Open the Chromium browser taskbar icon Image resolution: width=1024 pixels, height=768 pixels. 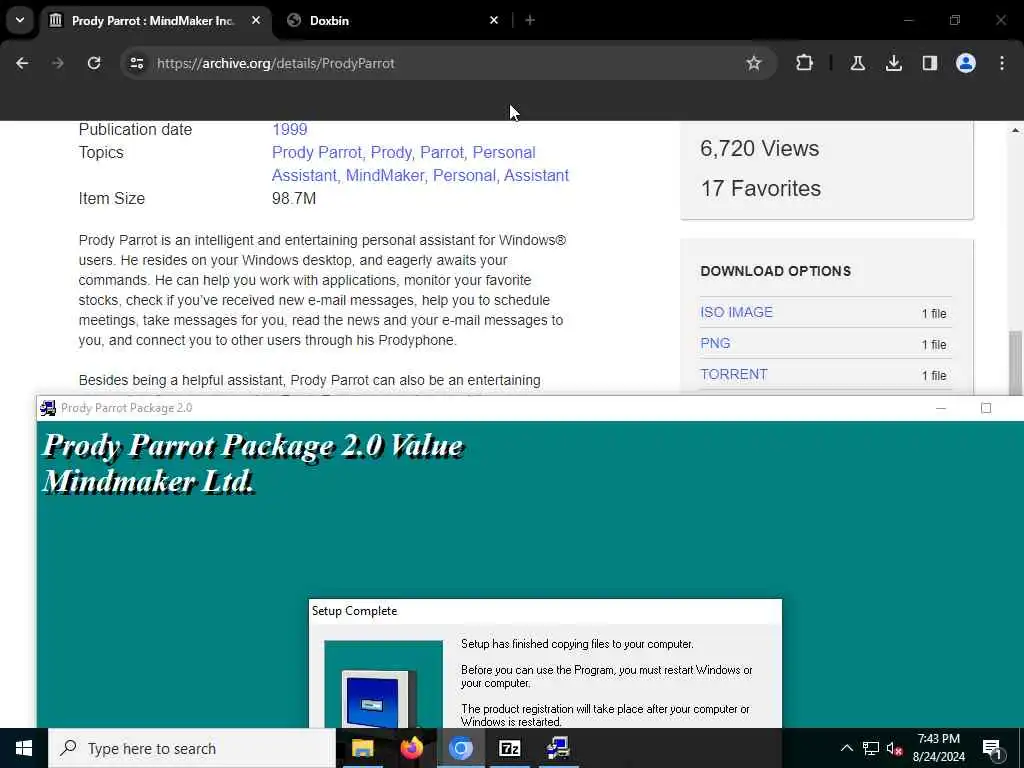pyautogui.click(x=460, y=748)
